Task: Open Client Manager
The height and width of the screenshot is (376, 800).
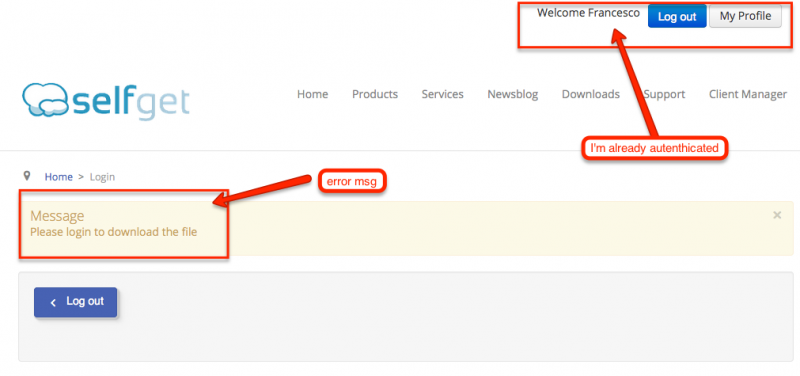Action: point(748,94)
